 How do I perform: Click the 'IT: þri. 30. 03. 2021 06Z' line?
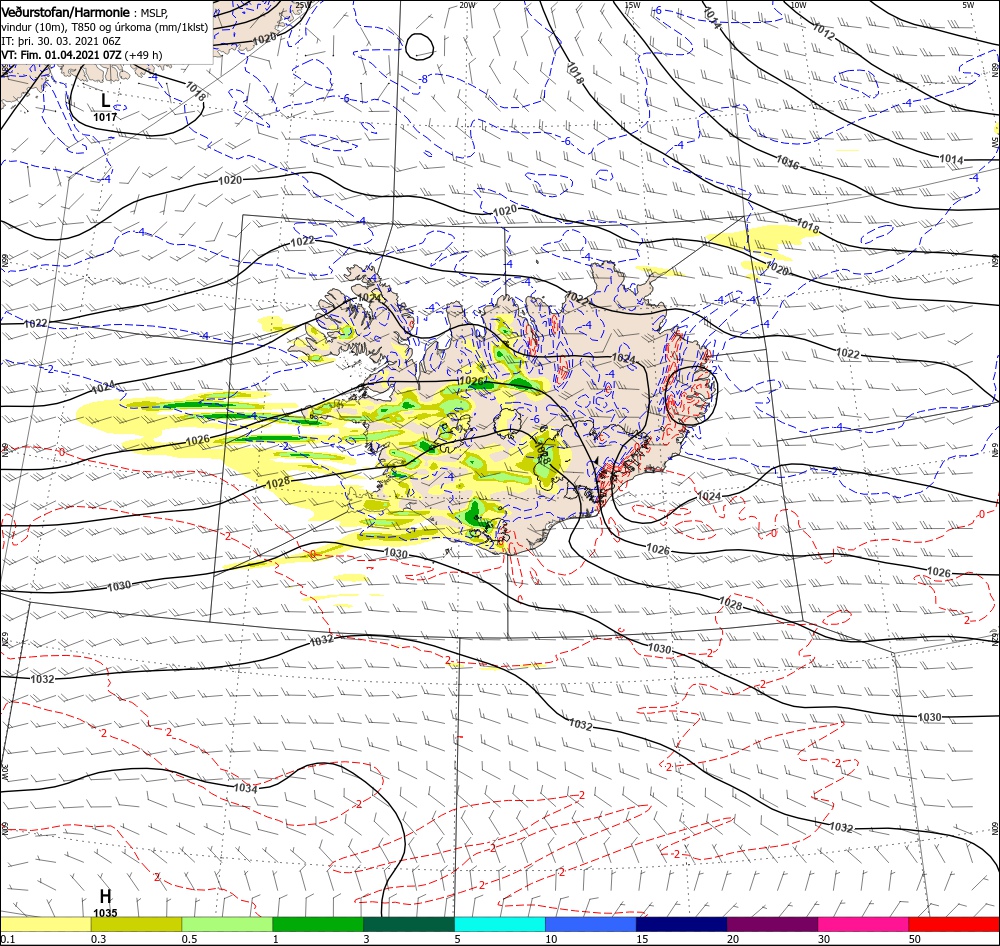[x=61, y=41]
